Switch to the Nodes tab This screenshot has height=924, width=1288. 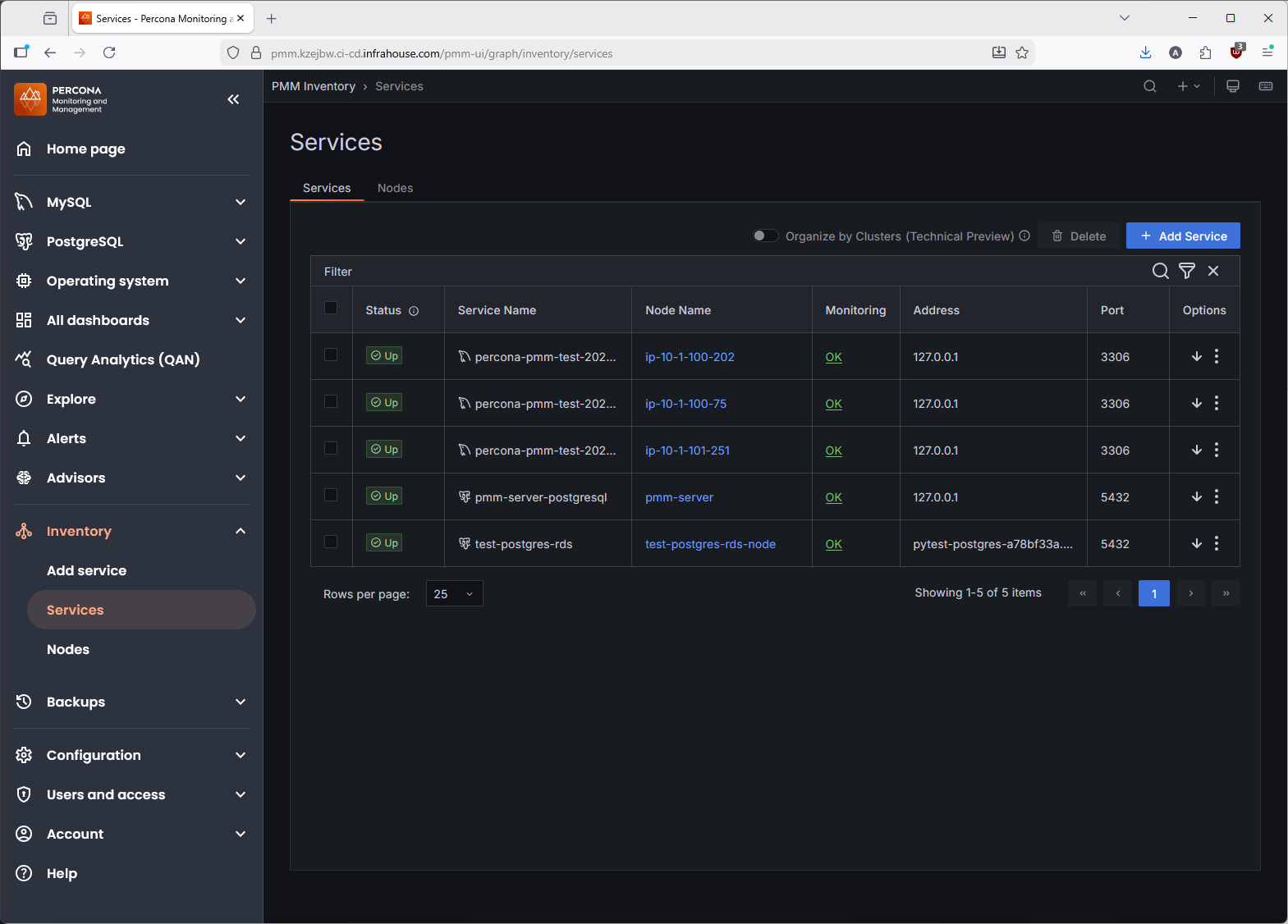(x=395, y=188)
